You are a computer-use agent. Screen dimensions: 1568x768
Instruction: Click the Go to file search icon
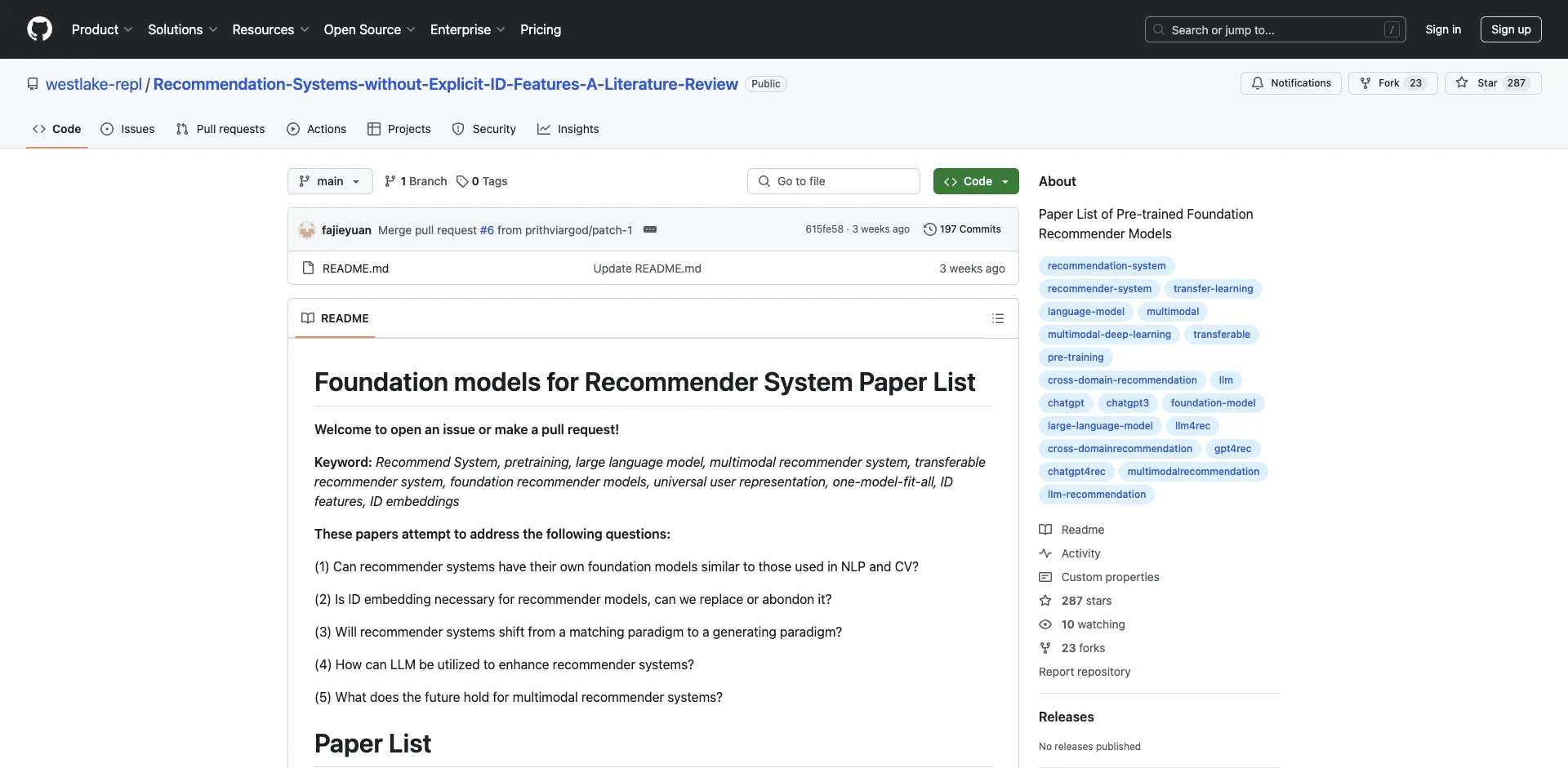point(764,181)
